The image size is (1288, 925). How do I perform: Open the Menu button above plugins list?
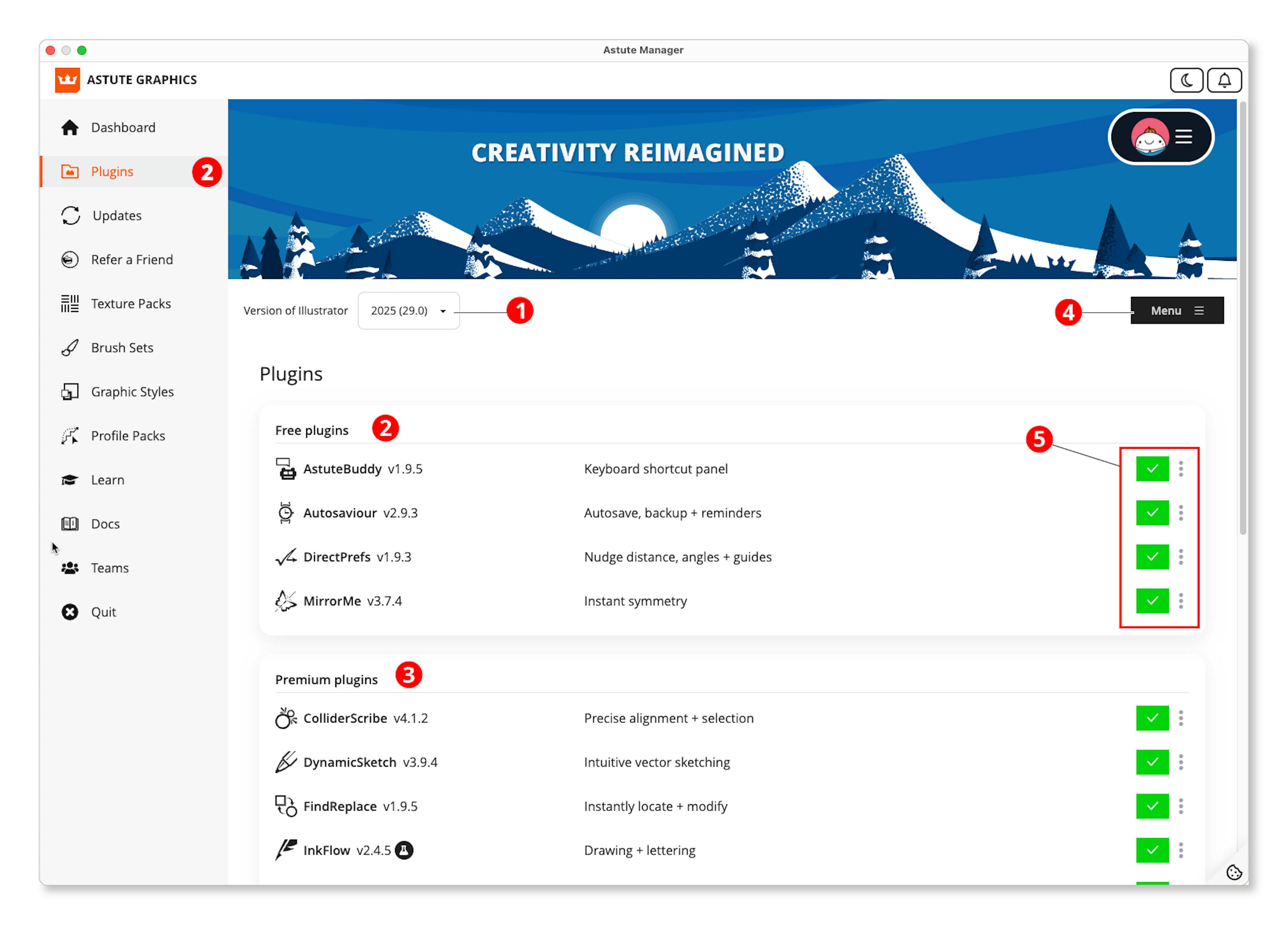point(1177,310)
